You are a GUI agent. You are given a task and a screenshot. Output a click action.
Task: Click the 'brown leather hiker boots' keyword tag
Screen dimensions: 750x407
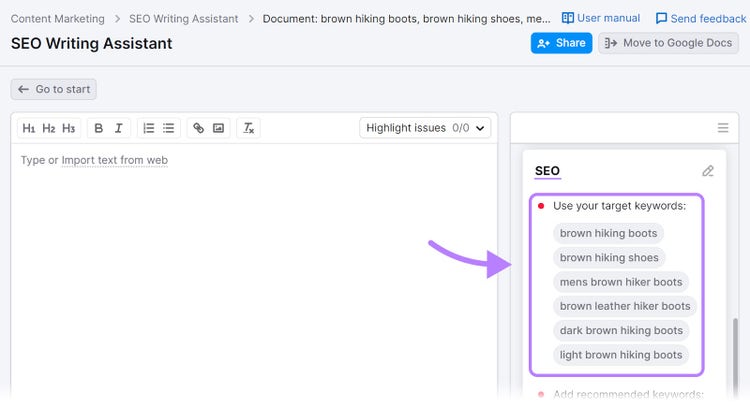point(625,306)
